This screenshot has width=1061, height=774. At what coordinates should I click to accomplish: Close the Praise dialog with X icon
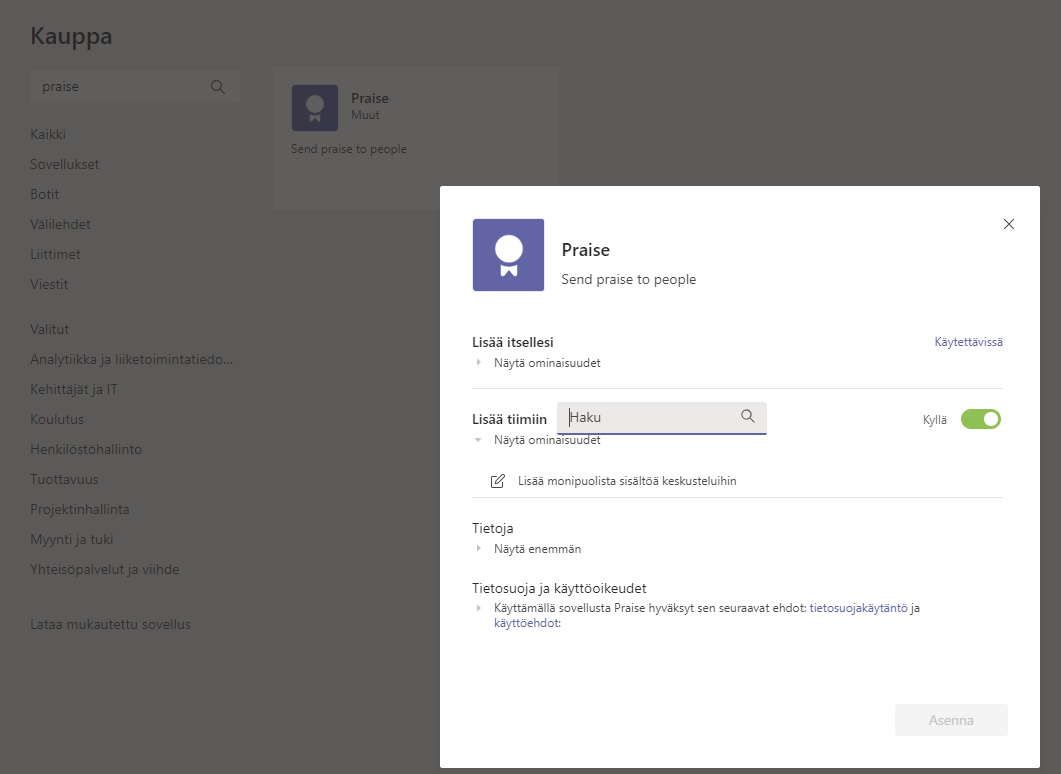(x=1008, y=224)
